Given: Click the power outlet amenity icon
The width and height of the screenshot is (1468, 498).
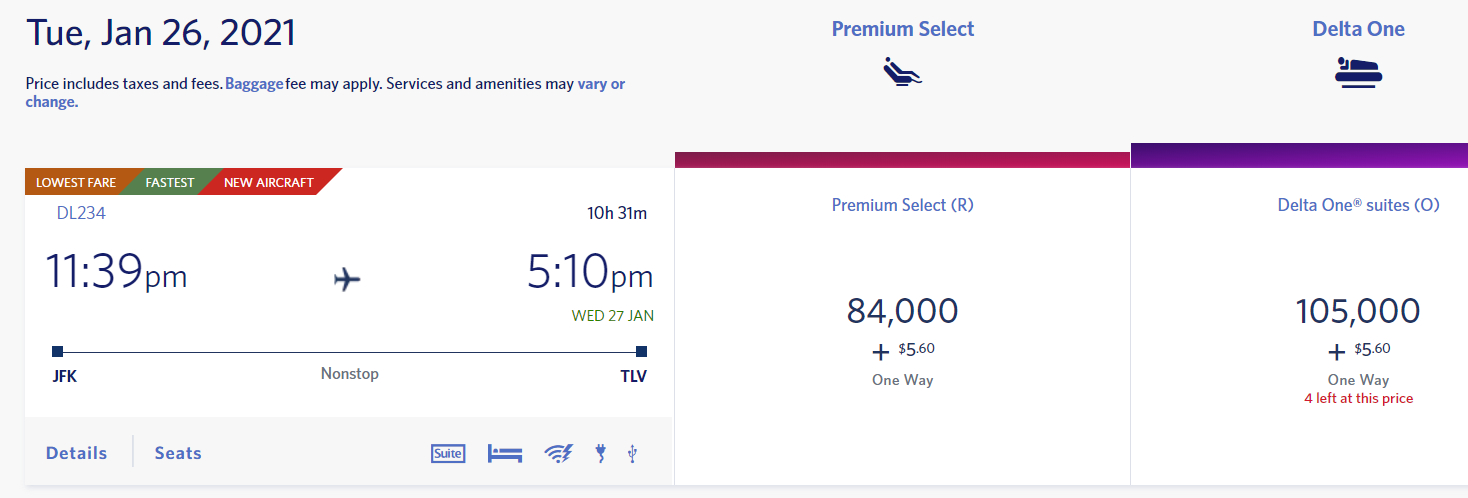Looking at the screenshot, I should click(600, 453).
